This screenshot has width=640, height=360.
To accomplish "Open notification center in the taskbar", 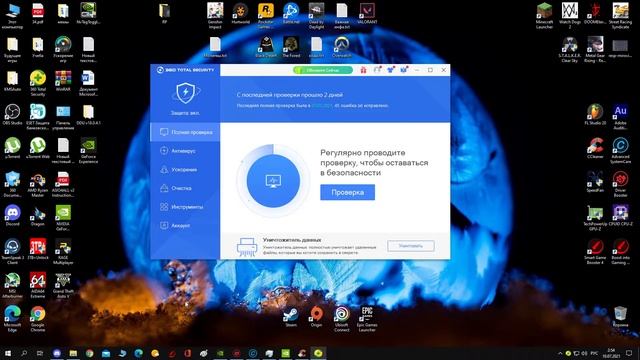I will click(x=629, y=353).
